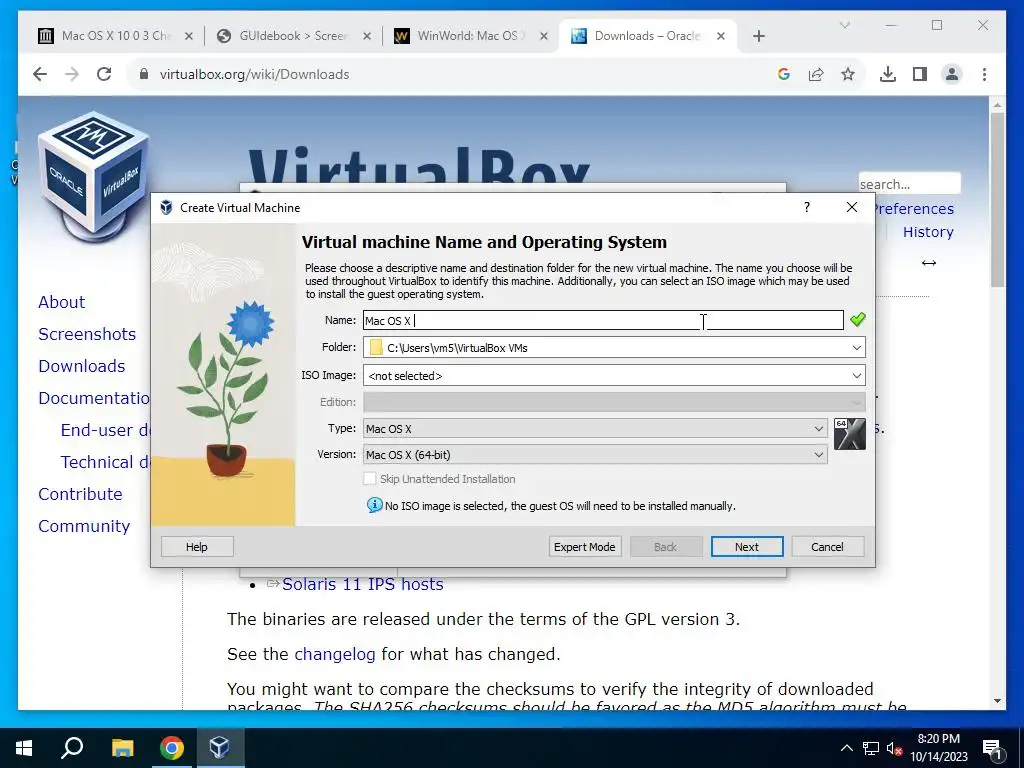
Task: Open Chrome three-dot menu
Action: click(x=984, y=74)
